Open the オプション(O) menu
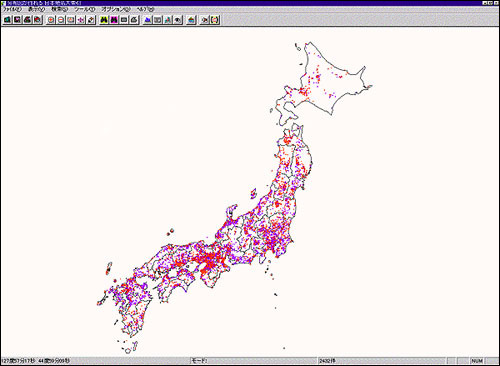Screen dimensions: 500x366 tap(116, 9)
